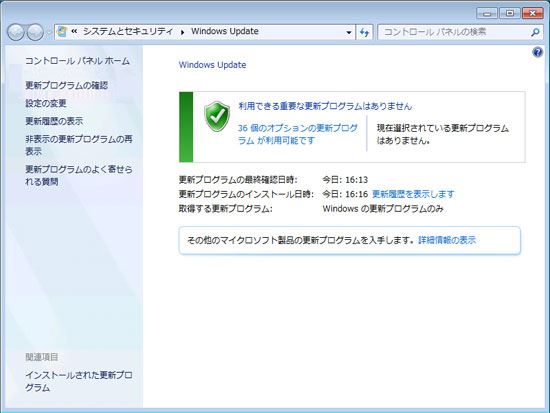The width and height of the screenshot is (550, 413).
Task: Click the Control Panel icon in address bar
Action: pyautogui.click(x=62, y=32)
